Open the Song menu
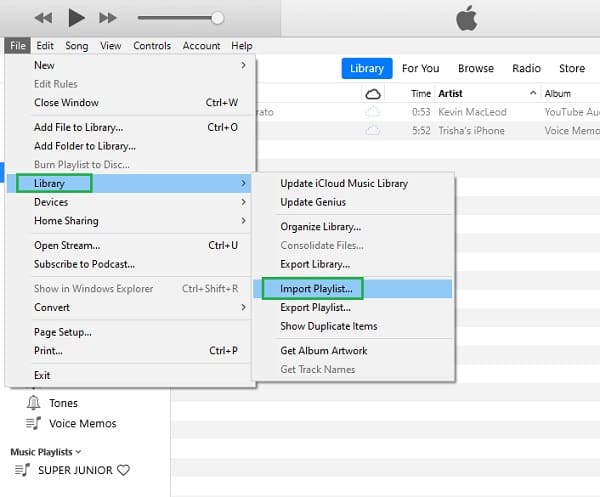Image resolution: width=600 pixels, height=497 pixels. [77, 46]
